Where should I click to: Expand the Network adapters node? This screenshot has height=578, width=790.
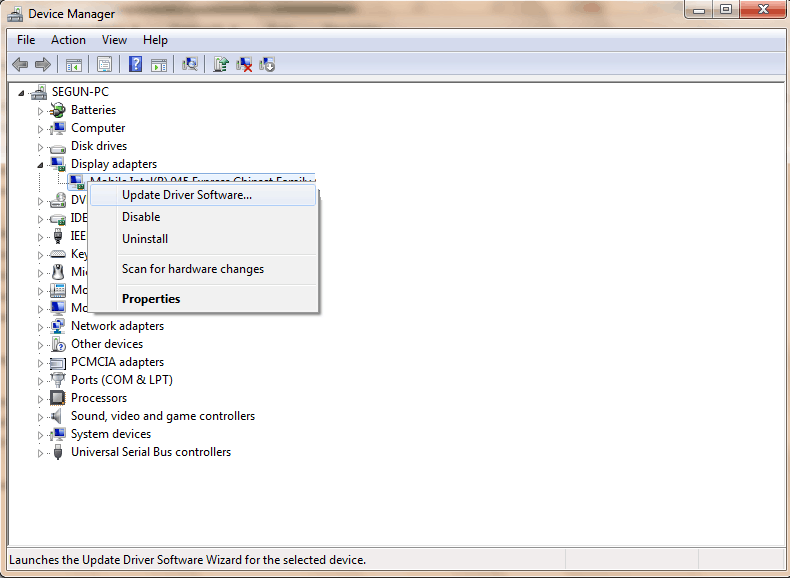coord(40,327)
